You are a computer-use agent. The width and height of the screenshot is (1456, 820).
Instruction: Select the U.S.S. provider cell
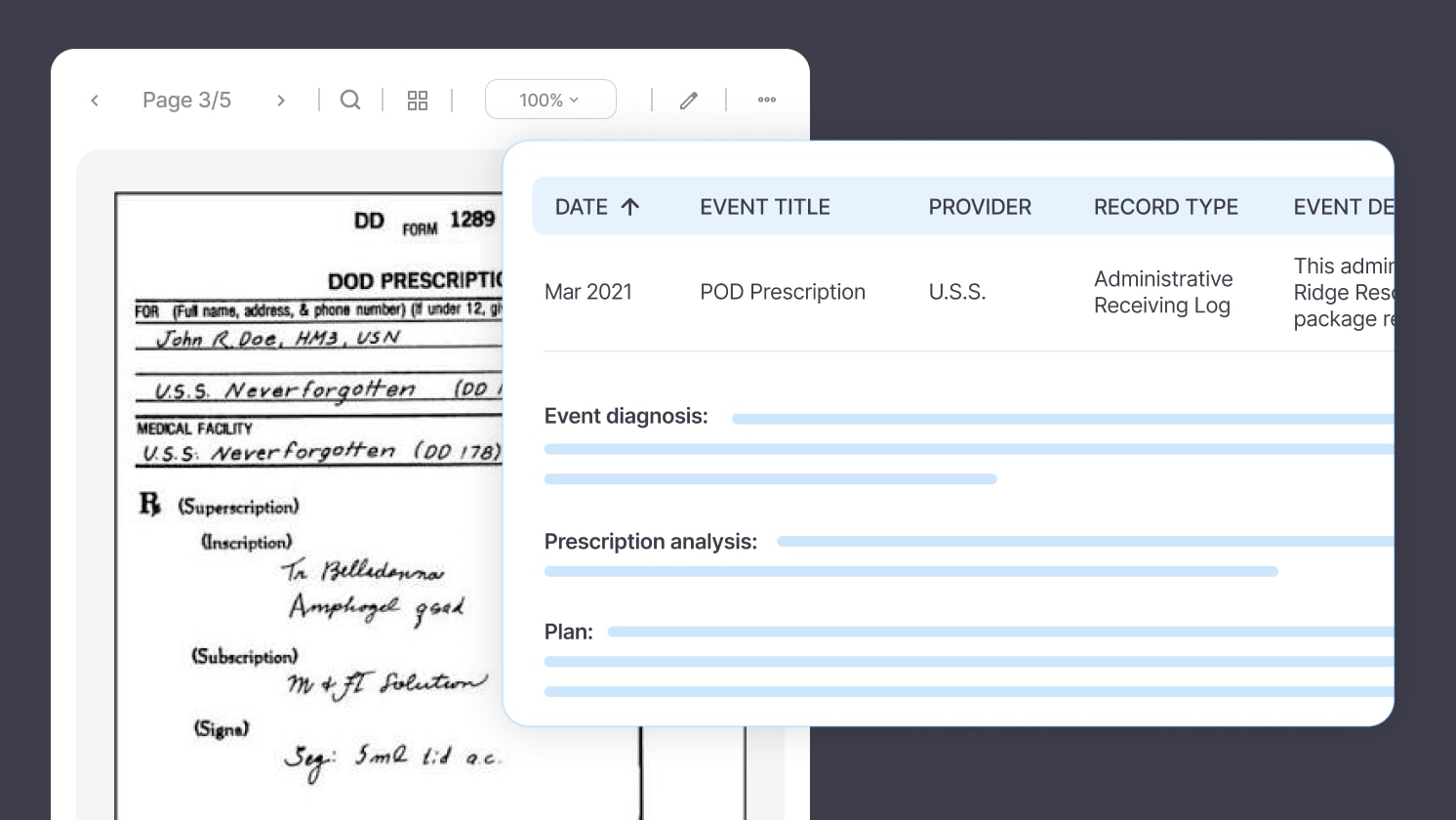coord(957,292)
